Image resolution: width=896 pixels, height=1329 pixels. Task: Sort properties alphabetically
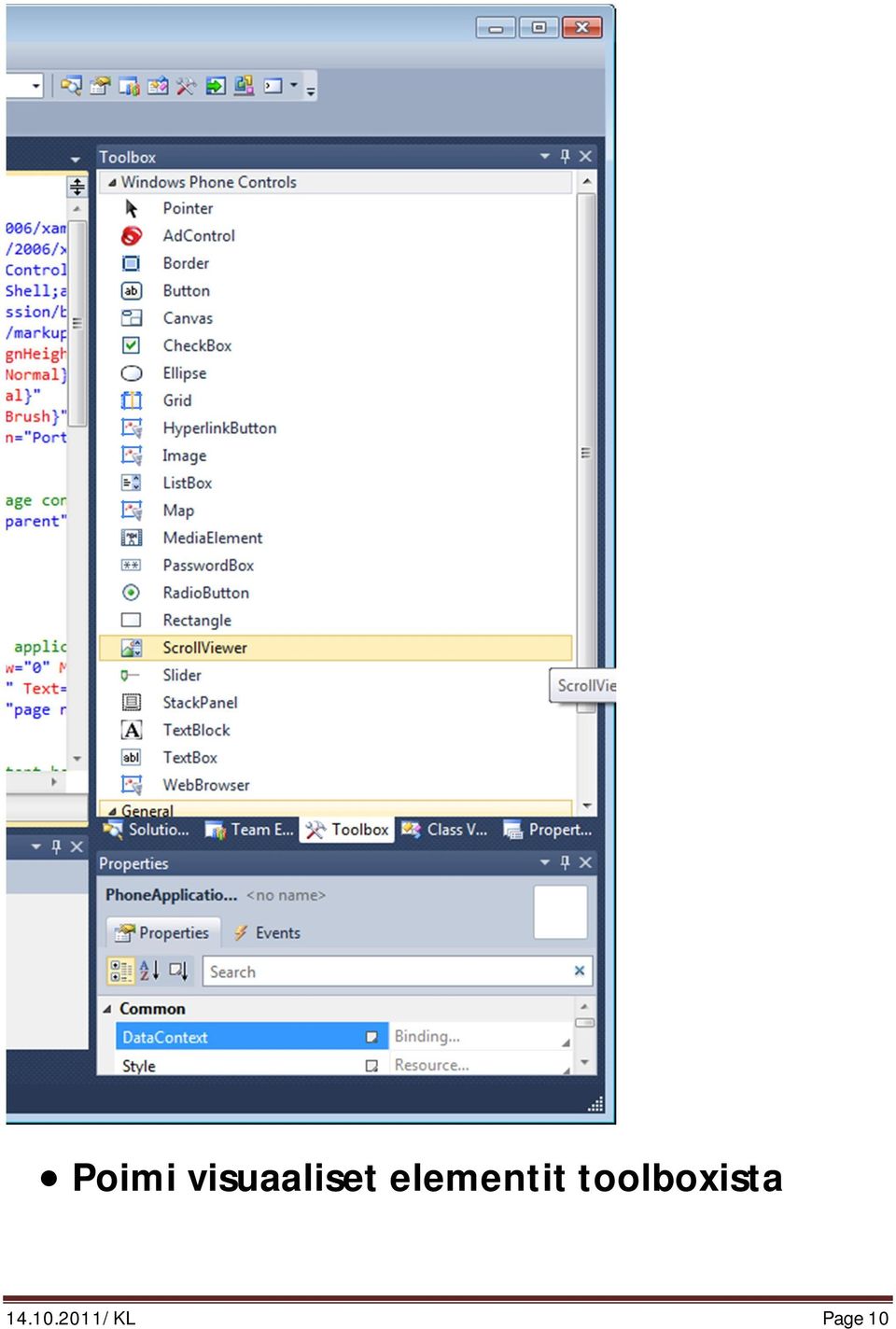click(x=149, y=971)
